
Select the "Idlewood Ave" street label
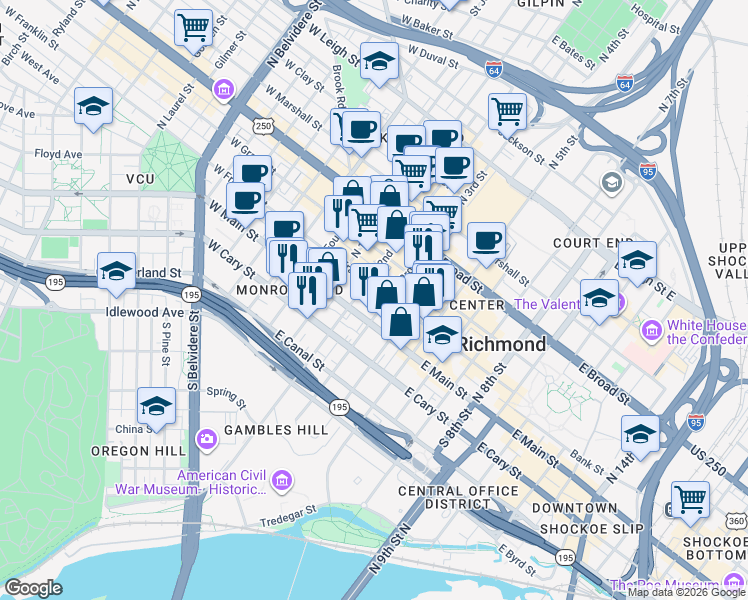[x=145, y=312]
